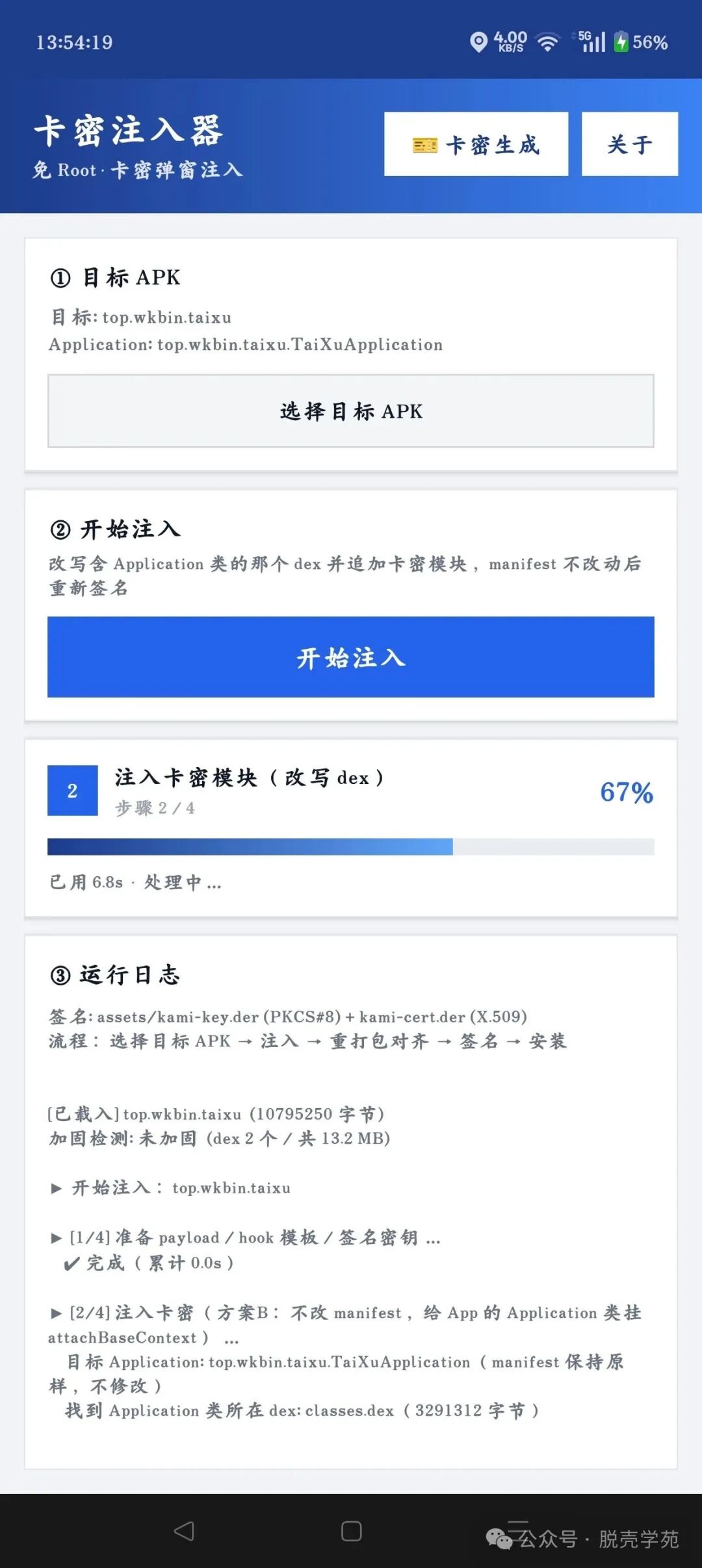
Task: Click the injection progress bar
Action: 351,846
